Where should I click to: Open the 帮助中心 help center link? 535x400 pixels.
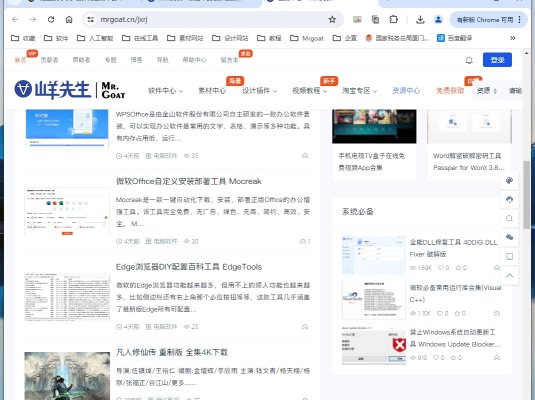tap(194, 60)
